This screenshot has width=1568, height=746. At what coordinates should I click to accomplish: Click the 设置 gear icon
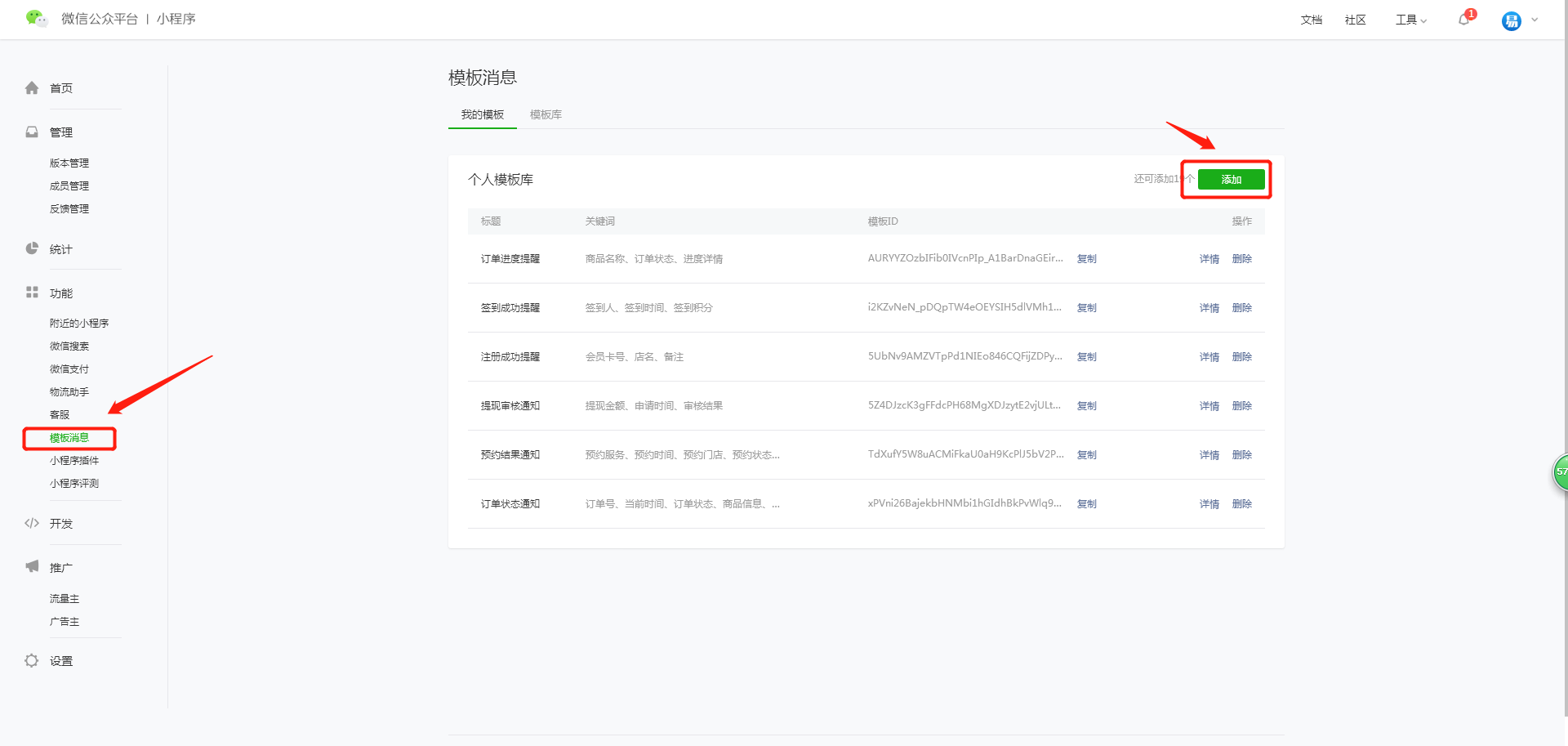[32, 661]
